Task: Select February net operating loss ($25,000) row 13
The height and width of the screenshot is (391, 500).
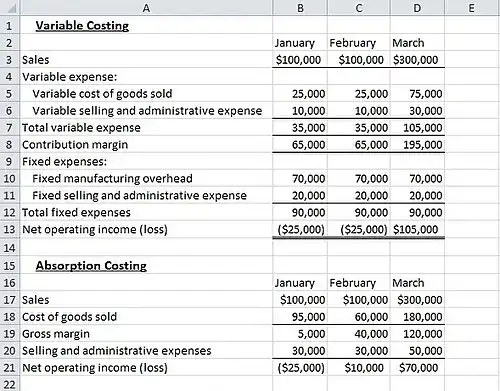Action: pyautogui.click(x=359, y=229)
